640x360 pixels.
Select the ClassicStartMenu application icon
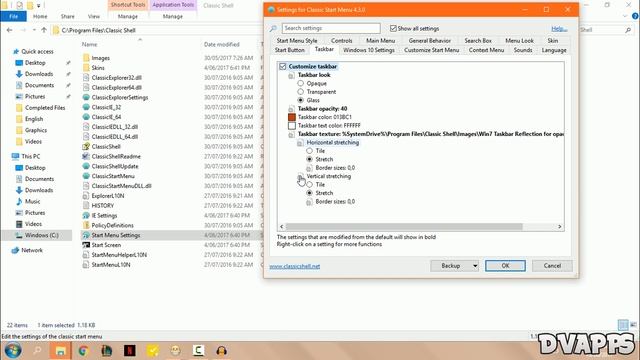(x=86, y=176)
